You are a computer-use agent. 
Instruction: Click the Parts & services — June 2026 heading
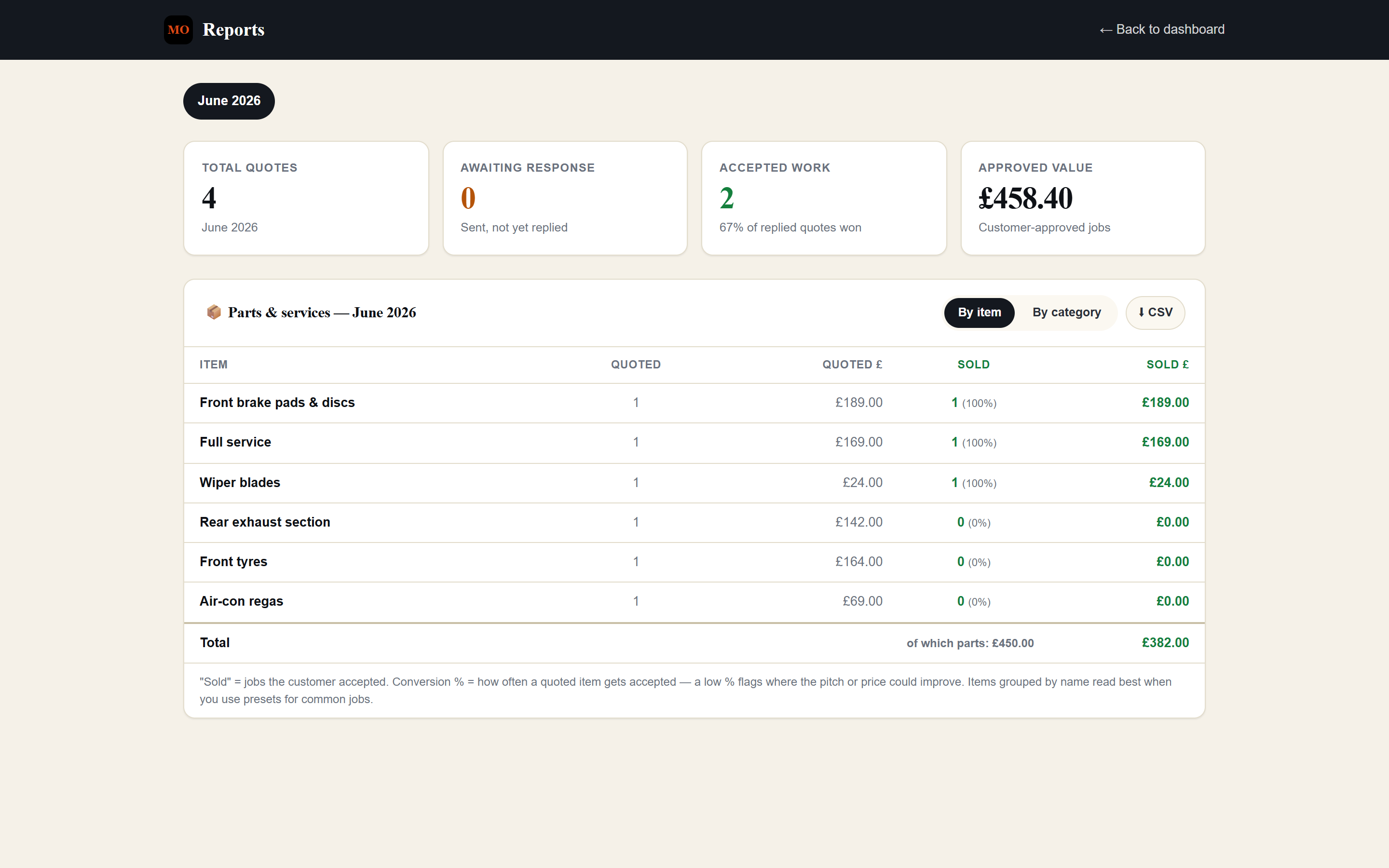click(322, 313)
